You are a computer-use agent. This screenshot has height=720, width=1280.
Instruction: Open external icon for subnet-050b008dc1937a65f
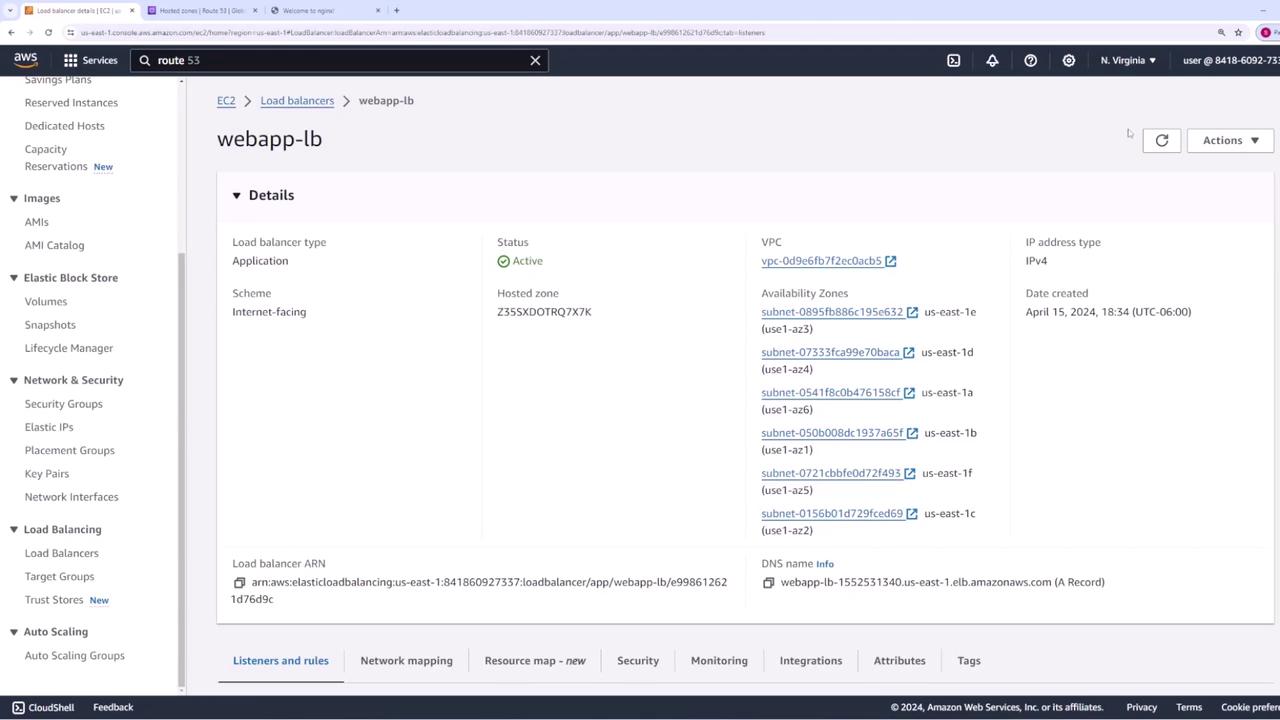tap(912, 433)
